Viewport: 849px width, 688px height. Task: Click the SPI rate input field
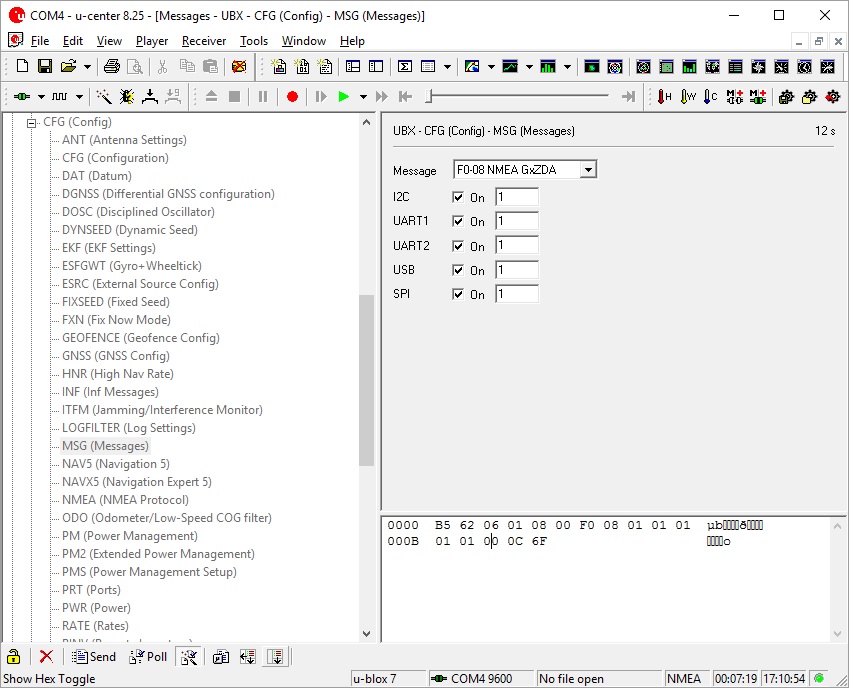pyautogui.click(x=517, y=293)
